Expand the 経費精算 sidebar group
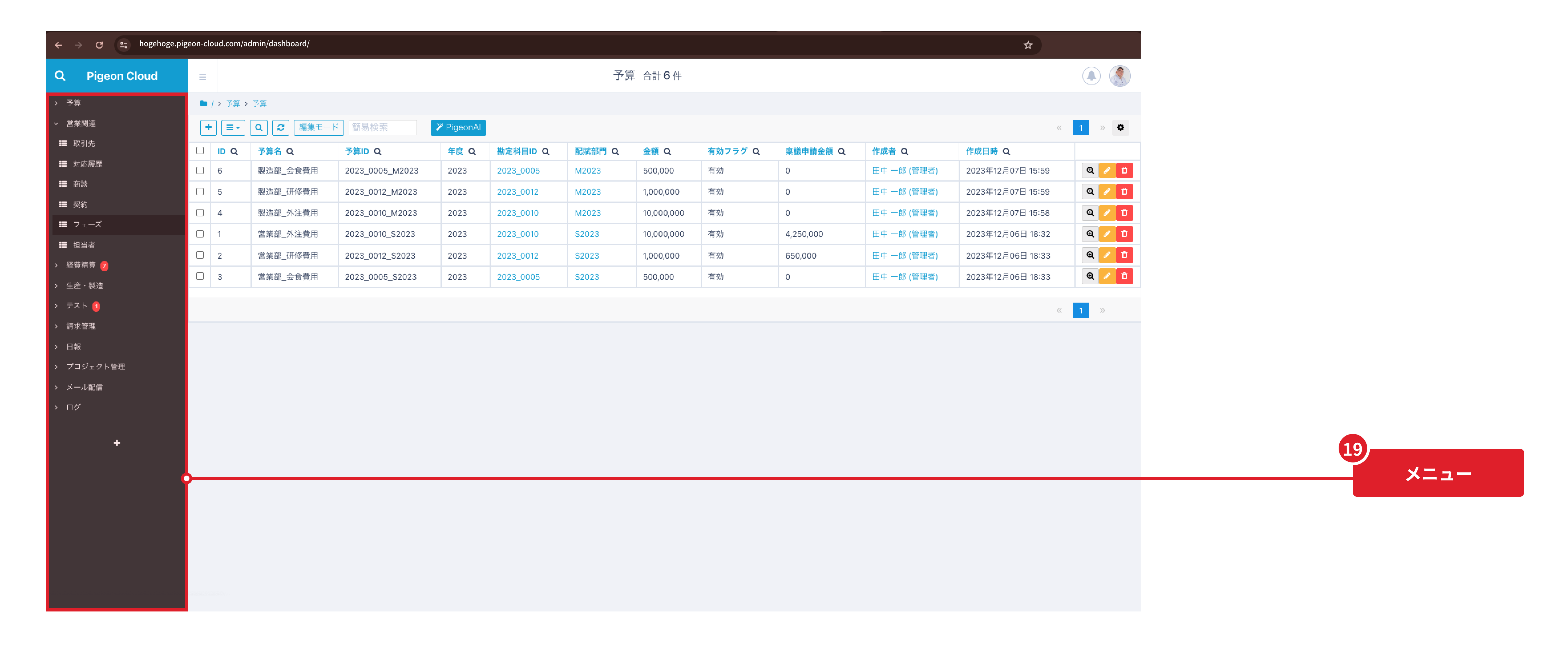1568x664 pixels. click(x=80, y=265)
